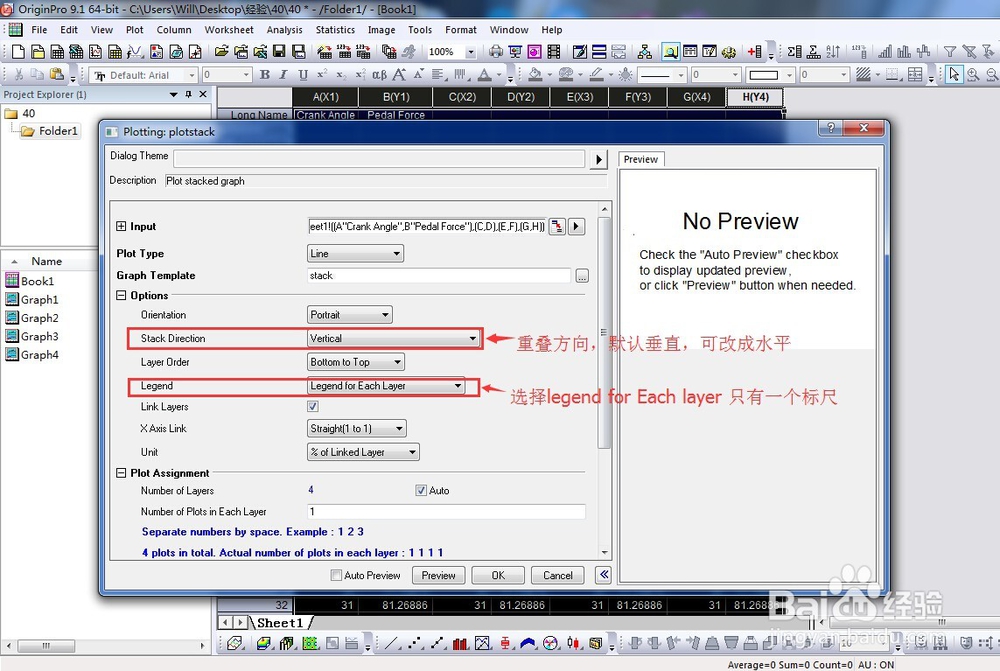
Task: Click the Underline formatting icon
Action: (303, 75)
